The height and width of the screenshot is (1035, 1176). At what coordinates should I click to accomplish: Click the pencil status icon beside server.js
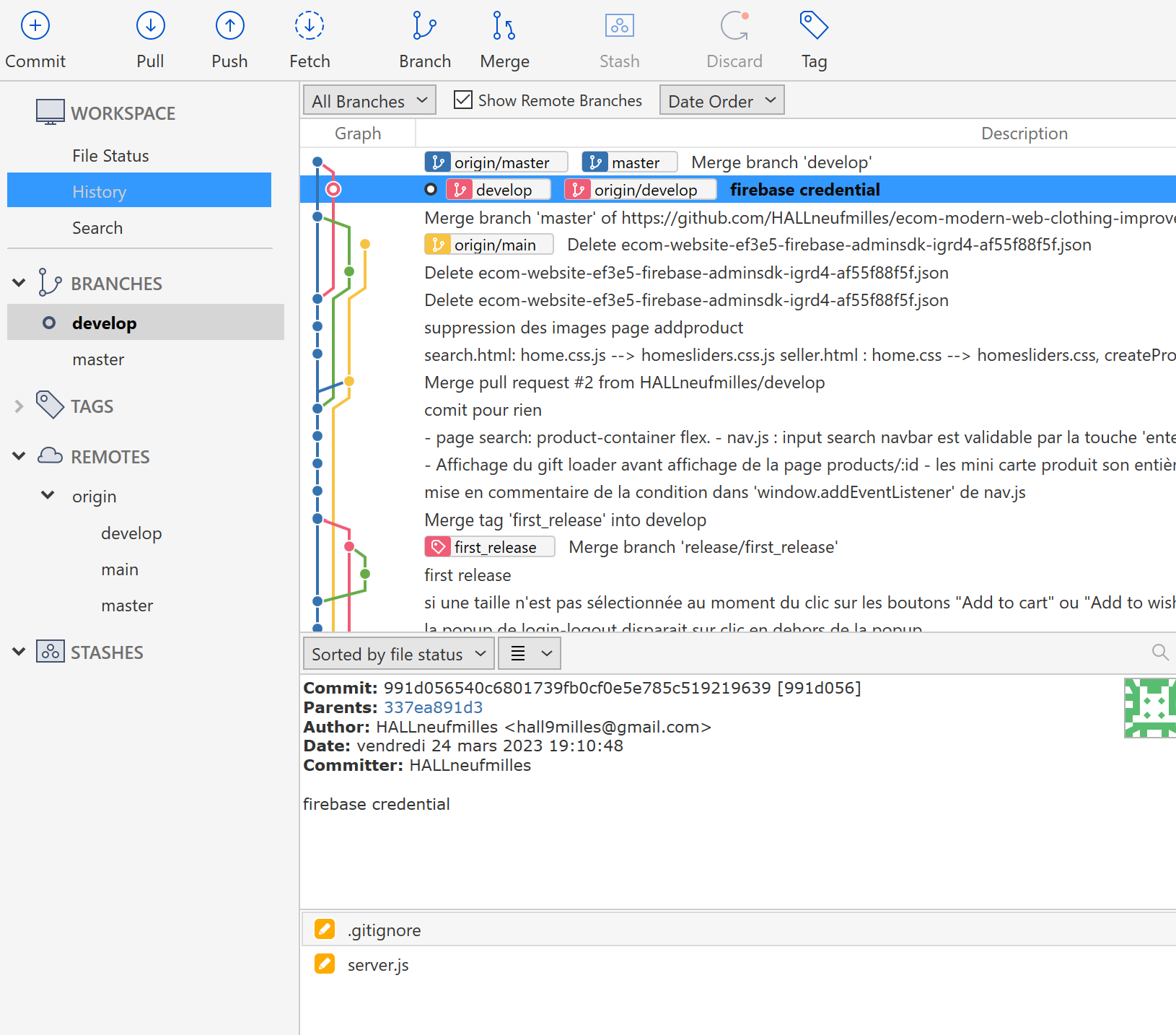tap(324, 964)
